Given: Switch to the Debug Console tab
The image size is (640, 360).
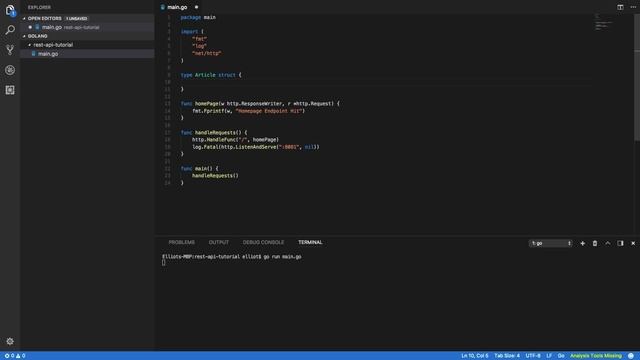Looking at the screenshot, I should (x=263, y=242).
